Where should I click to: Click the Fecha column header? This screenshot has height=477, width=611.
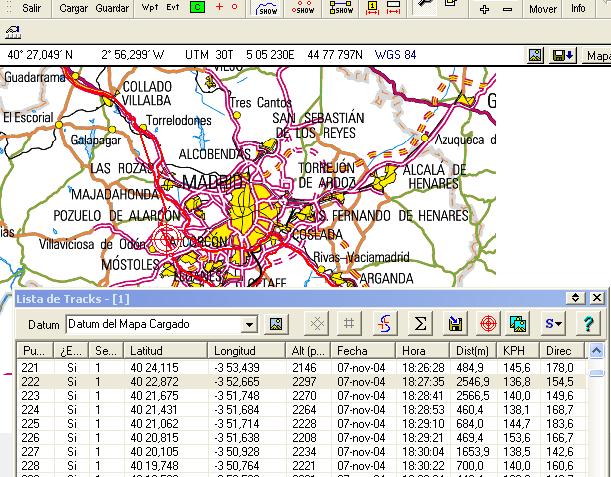click(x=363, y=351)
